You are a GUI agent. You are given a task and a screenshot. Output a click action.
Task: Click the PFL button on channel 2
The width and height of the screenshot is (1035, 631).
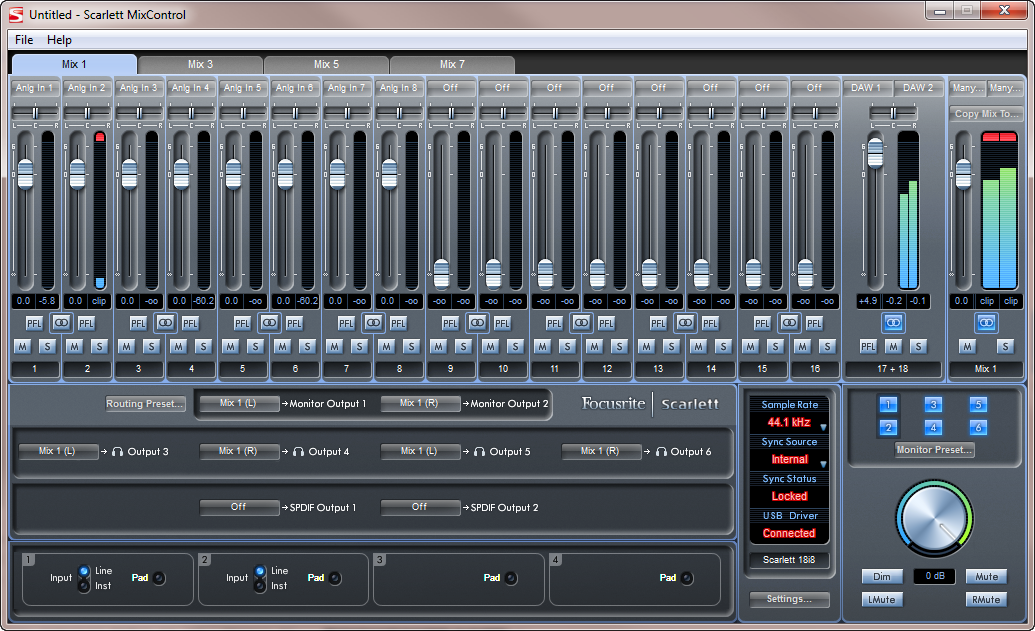86,323
